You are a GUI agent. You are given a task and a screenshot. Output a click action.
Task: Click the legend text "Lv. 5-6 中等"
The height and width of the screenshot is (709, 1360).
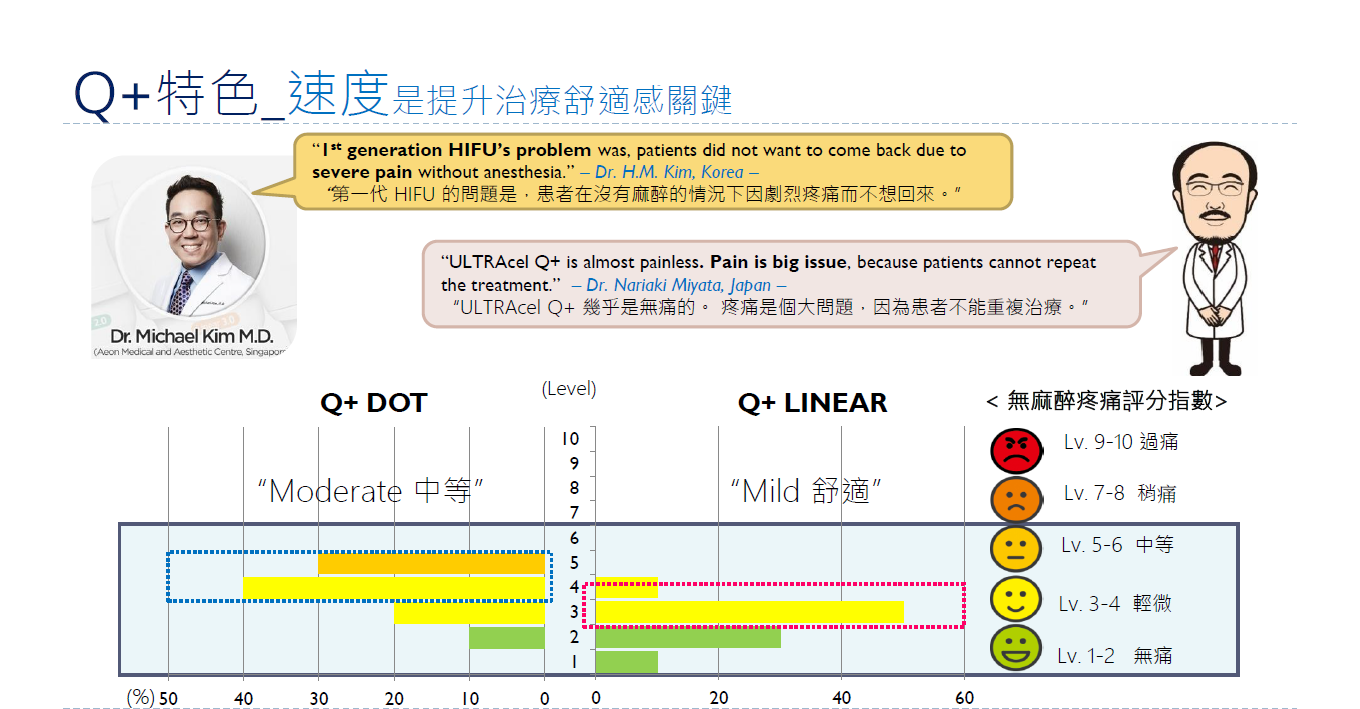tap(1117, 545)
